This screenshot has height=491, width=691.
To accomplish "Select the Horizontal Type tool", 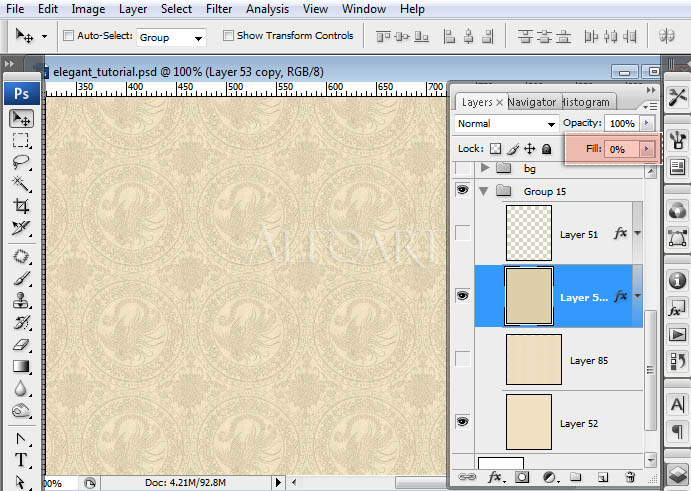I will pos(20,460).
